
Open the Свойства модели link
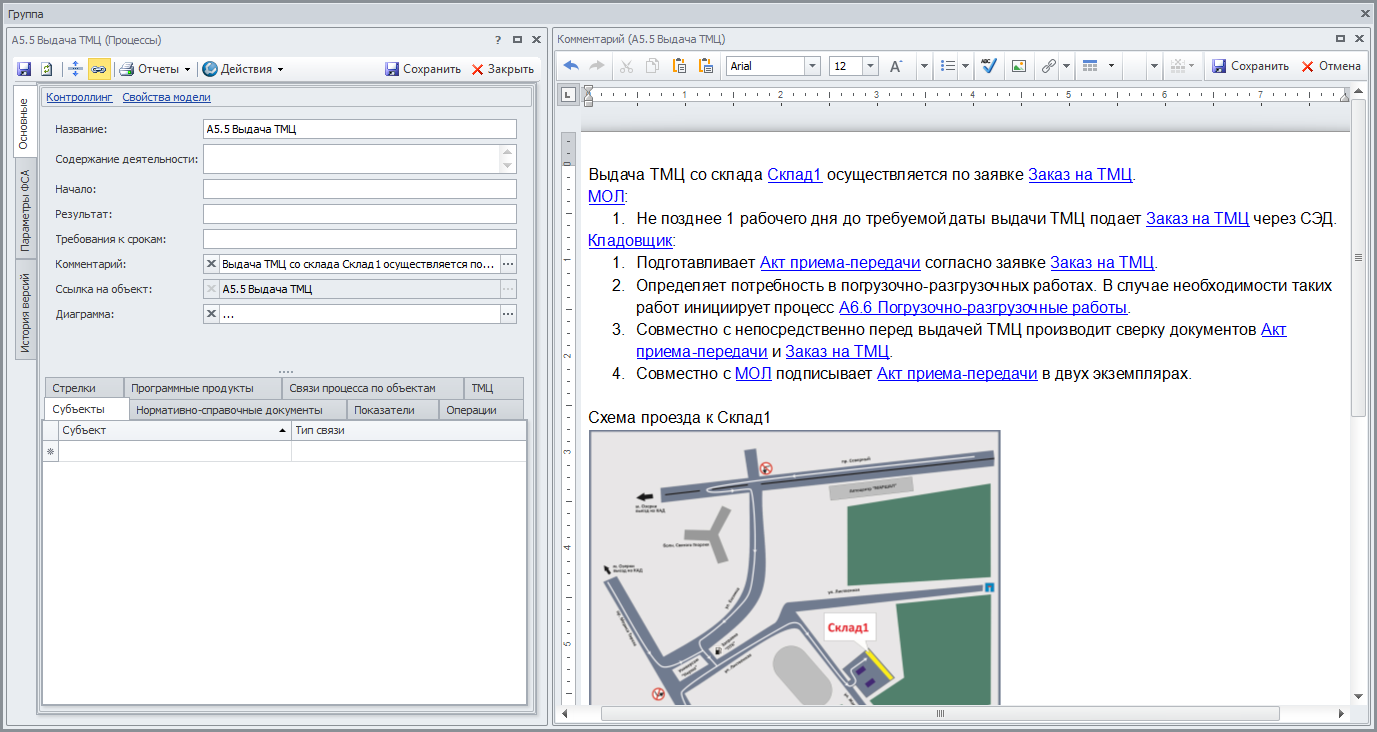tap(166, 97)
